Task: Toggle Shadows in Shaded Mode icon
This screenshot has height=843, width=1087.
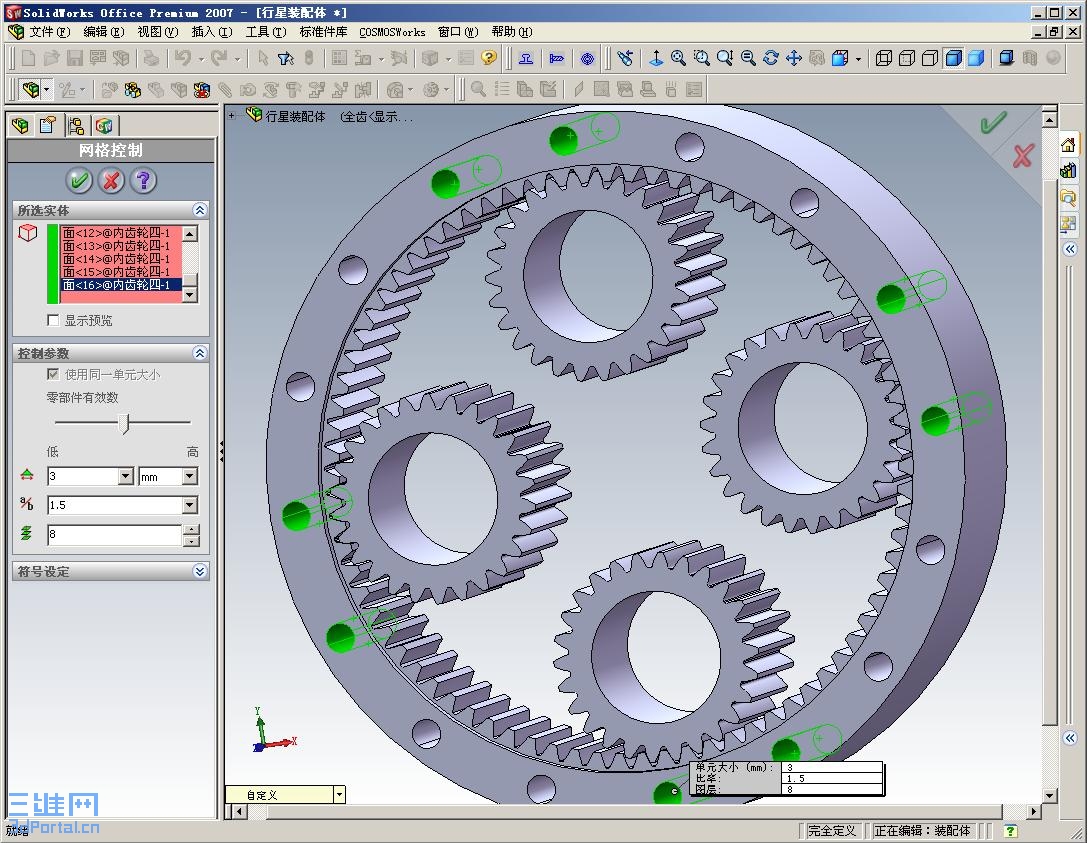Action: [1007, 58]
